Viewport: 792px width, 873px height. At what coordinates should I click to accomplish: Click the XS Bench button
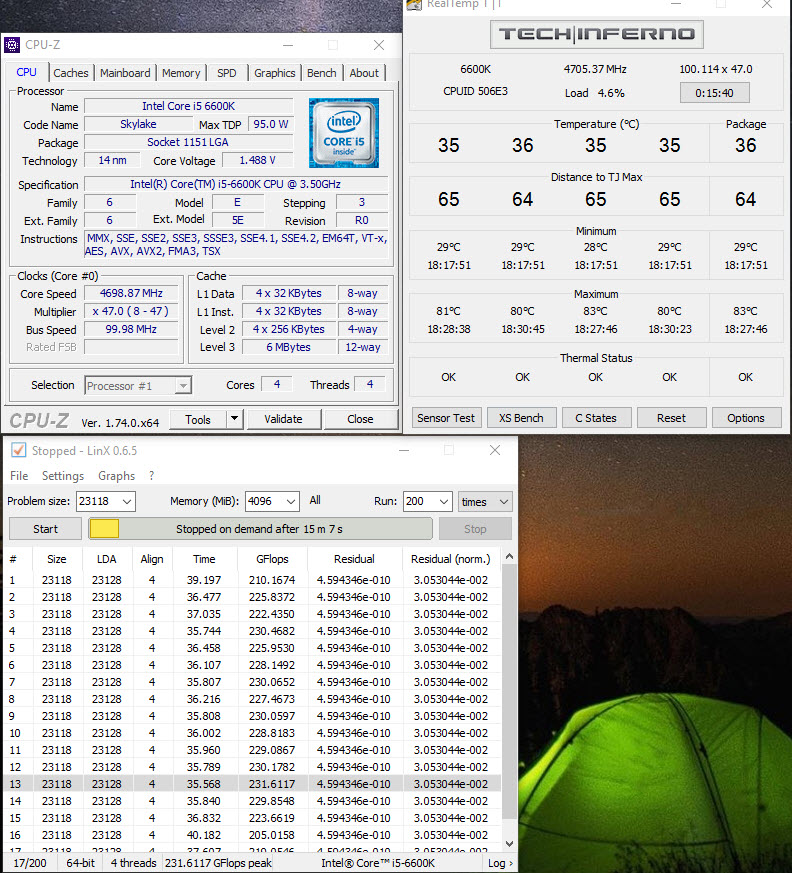521,418
